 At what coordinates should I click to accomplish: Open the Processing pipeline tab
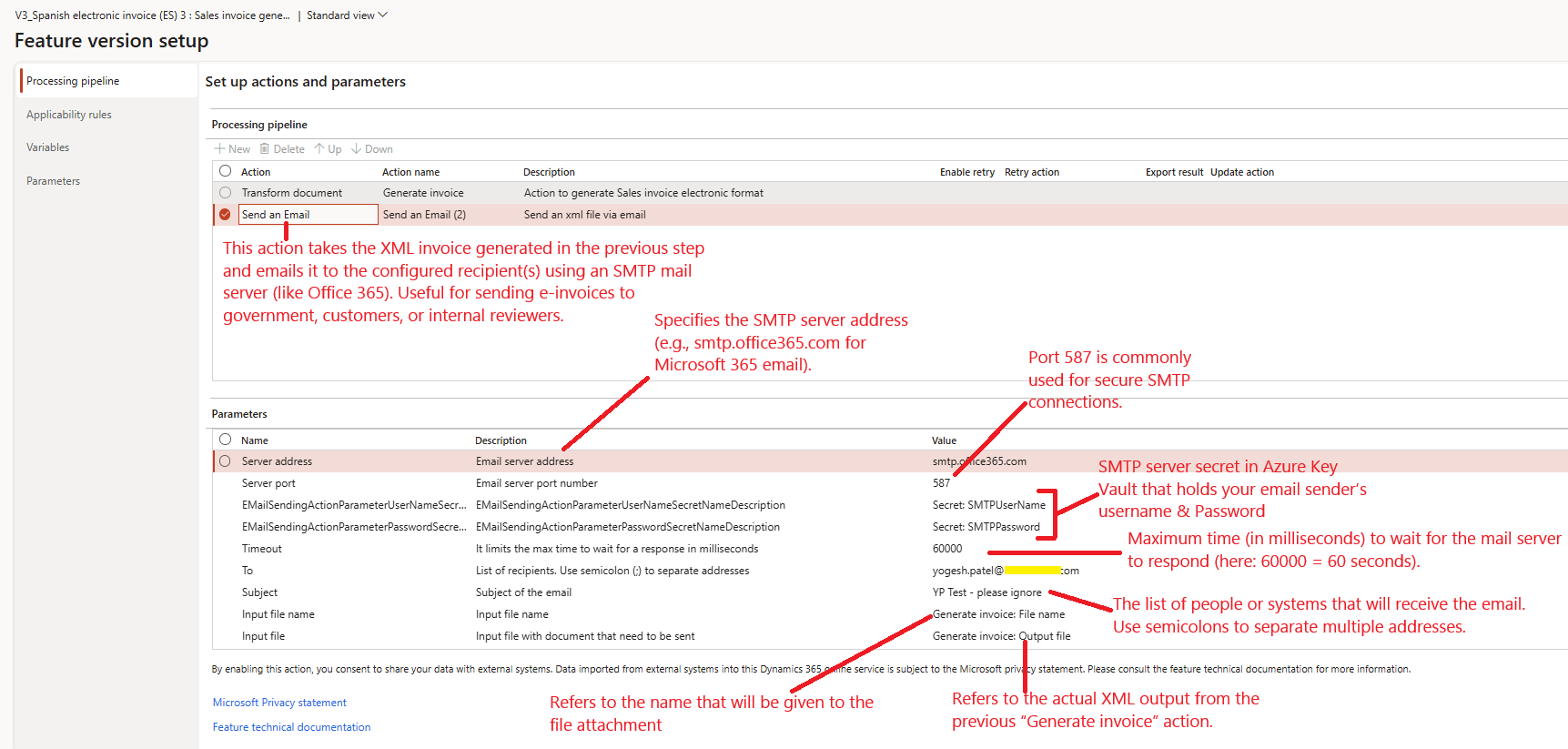pyautogui.click(x=73, y=81)
